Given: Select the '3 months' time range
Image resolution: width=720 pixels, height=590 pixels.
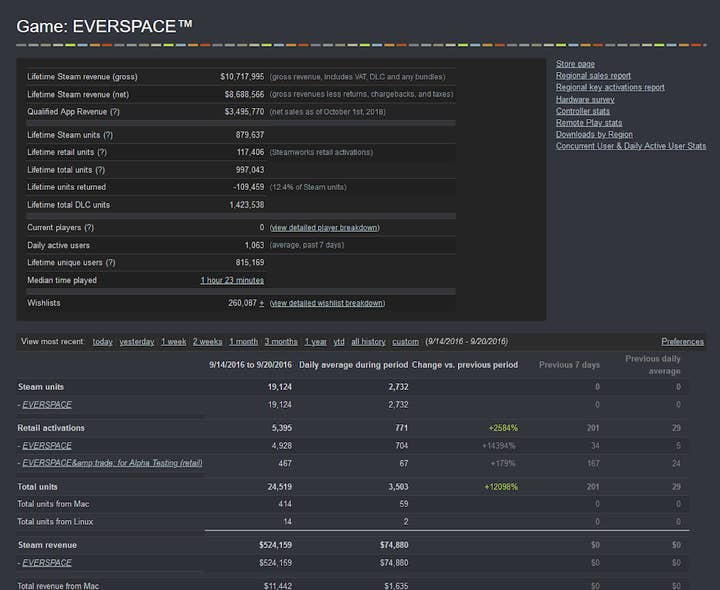Looking at the screenshot, I should pyautogui.click(x=281, y=342).
